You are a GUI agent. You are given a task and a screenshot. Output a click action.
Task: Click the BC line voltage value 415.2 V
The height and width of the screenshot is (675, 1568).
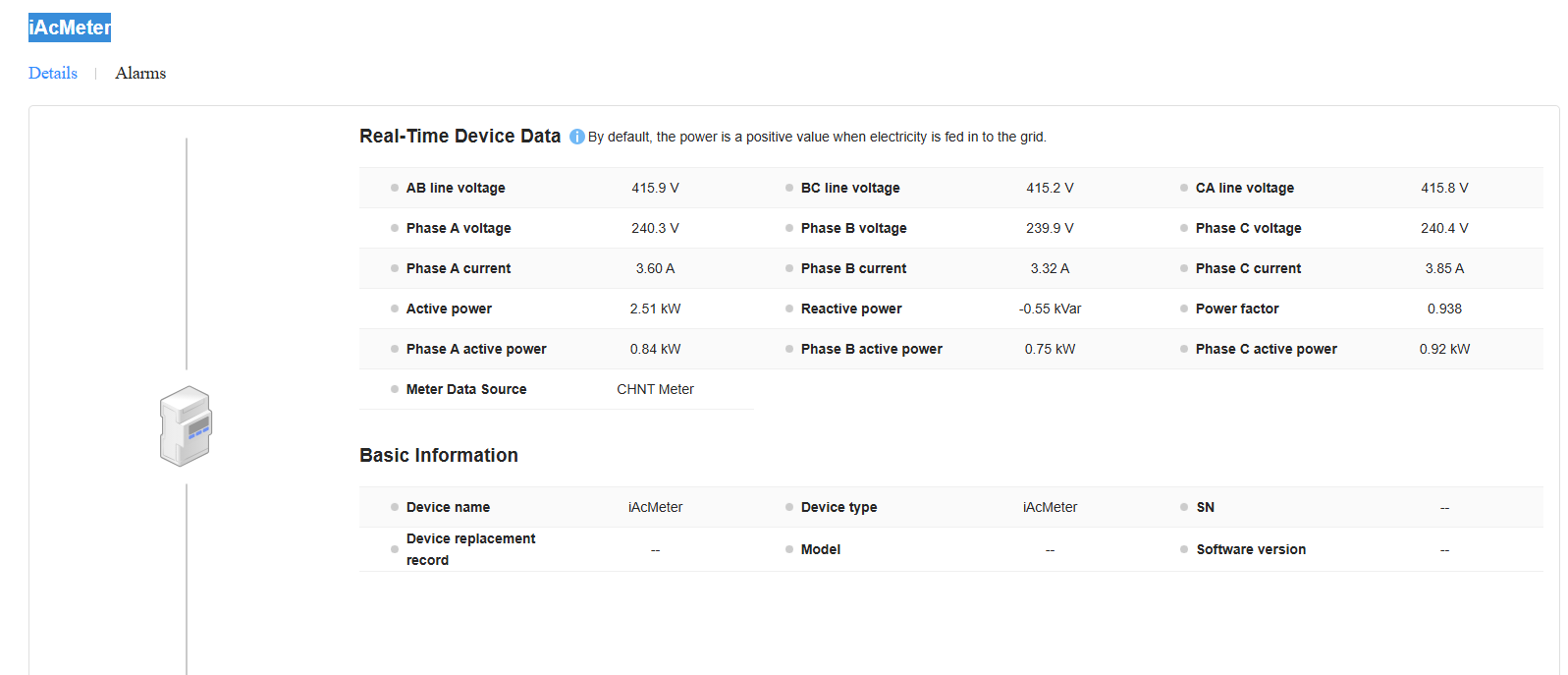tap(1050, 188)
